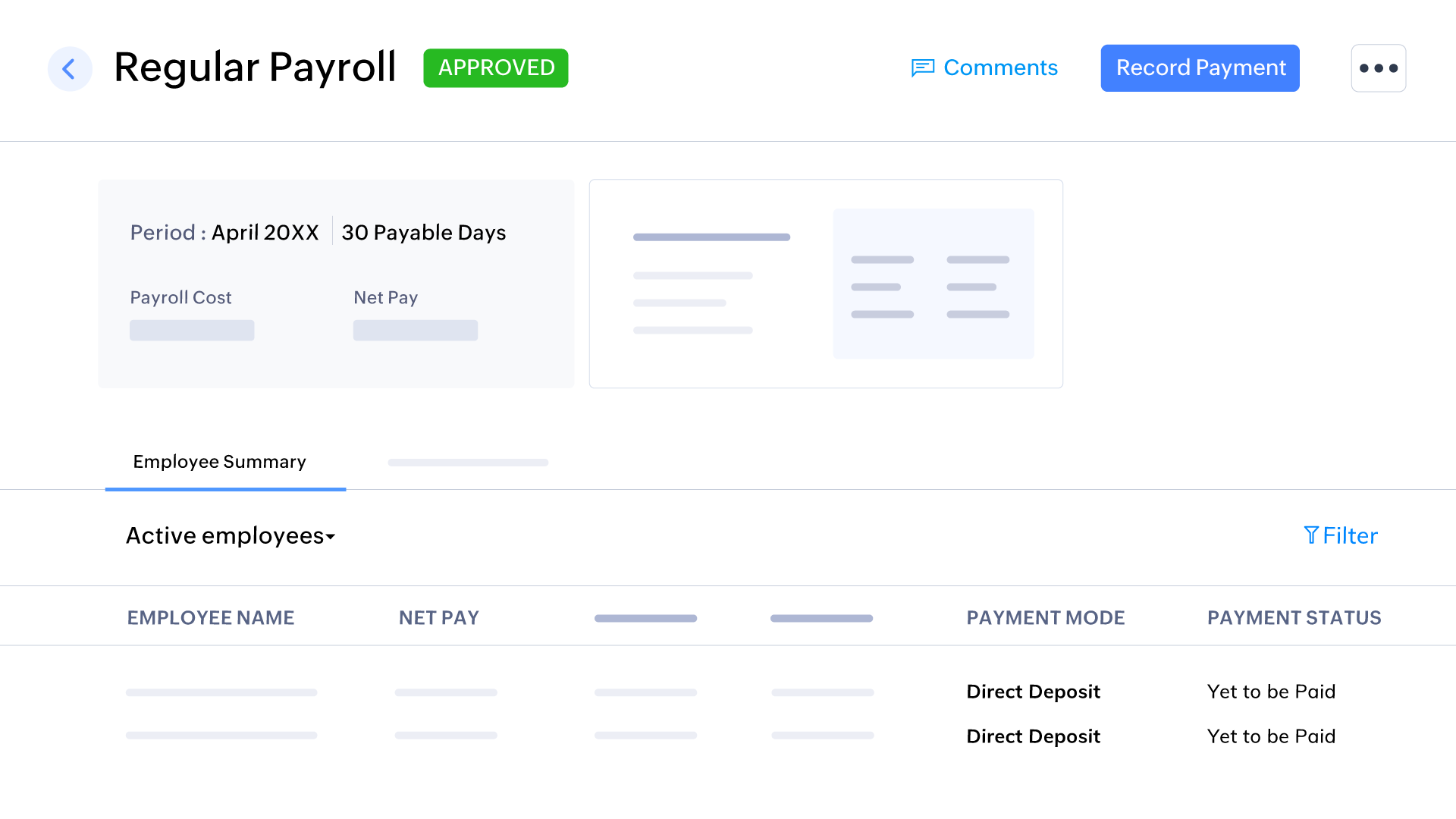Click the Net Pay placeholder figure
The width and height of the screenshot is (1456, 819).
[416, 330]
